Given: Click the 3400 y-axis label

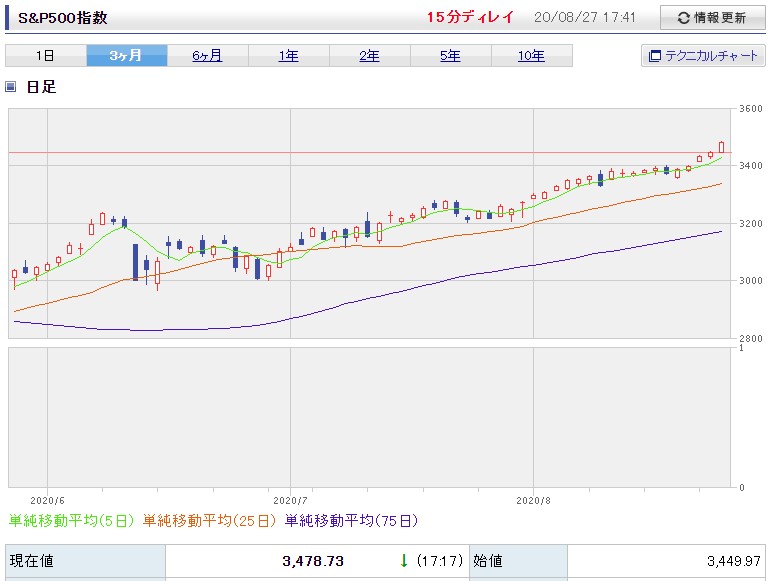Looking at the screenshot, I should pos(751,166).
